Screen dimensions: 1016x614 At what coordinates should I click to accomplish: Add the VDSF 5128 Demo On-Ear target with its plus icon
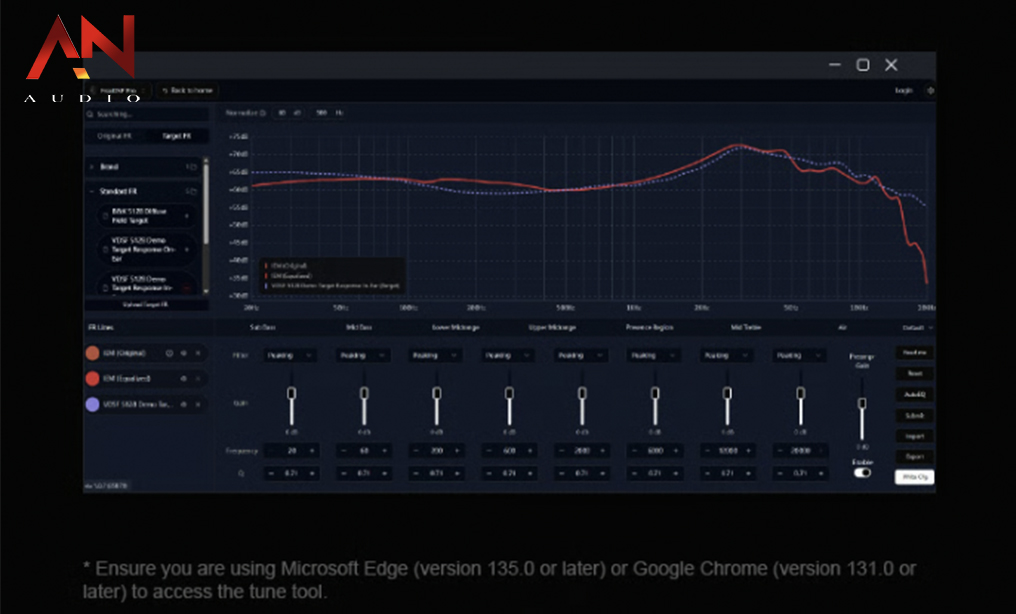coord(187,249)
